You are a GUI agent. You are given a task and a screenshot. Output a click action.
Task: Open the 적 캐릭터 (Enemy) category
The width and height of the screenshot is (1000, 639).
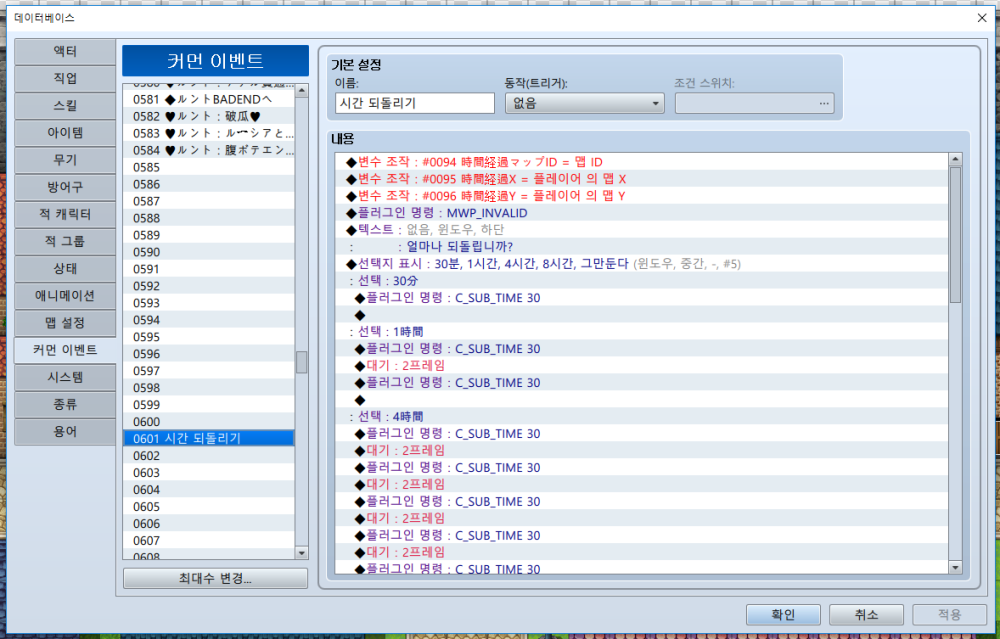point(65,214)
